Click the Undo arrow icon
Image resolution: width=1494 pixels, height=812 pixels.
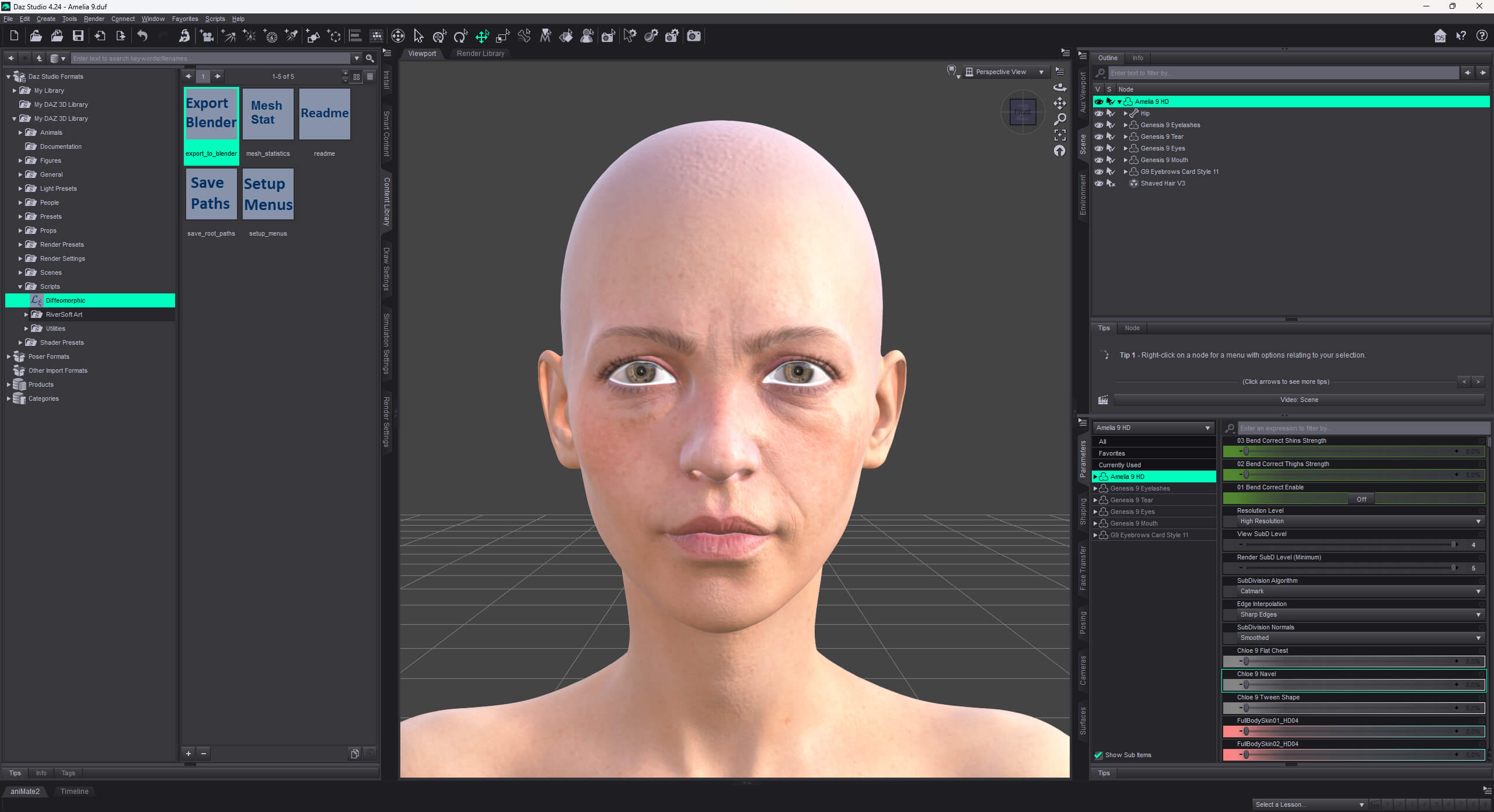point(142,36)
